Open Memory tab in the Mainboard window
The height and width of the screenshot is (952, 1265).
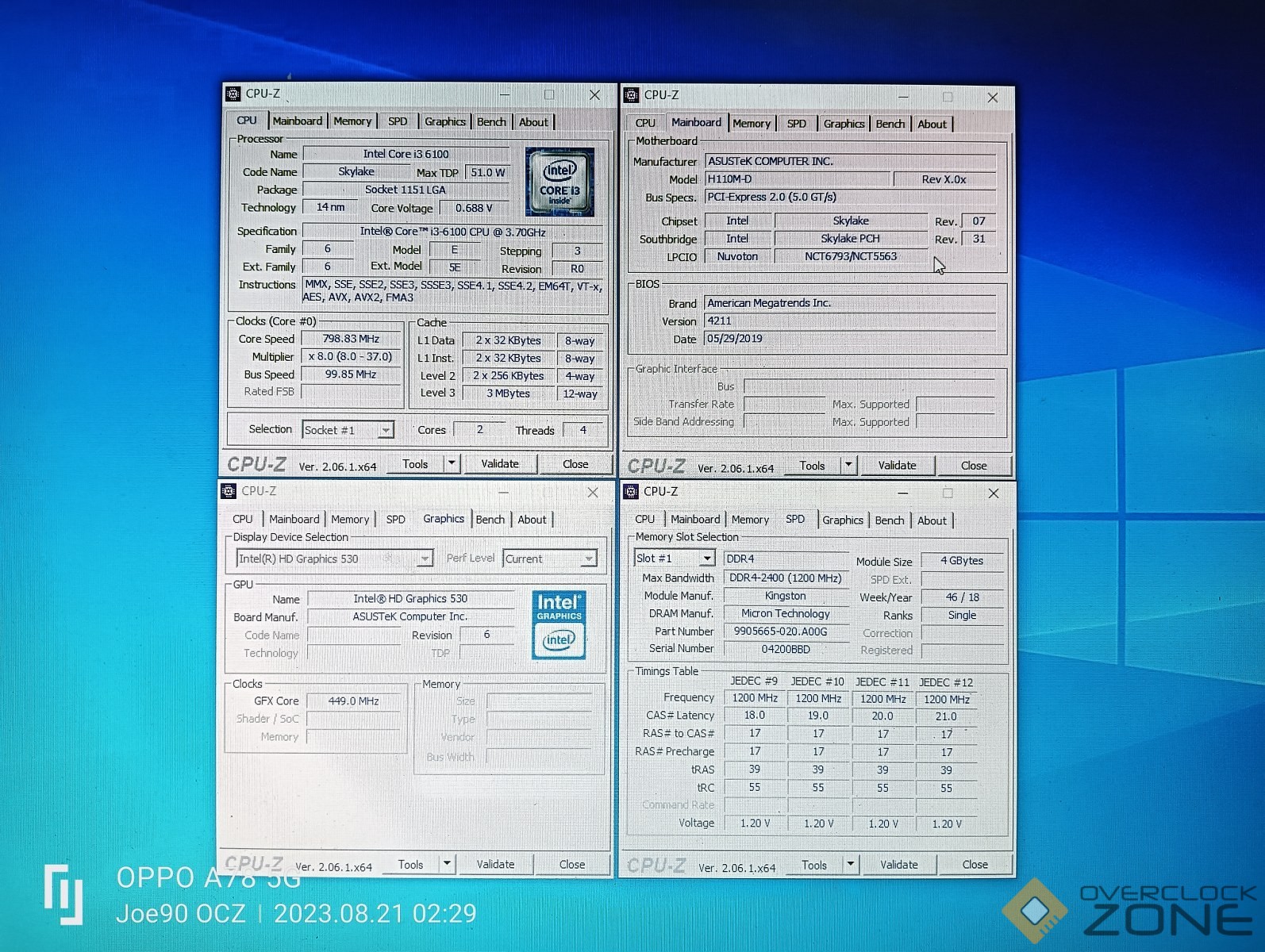tap(752, 124)
